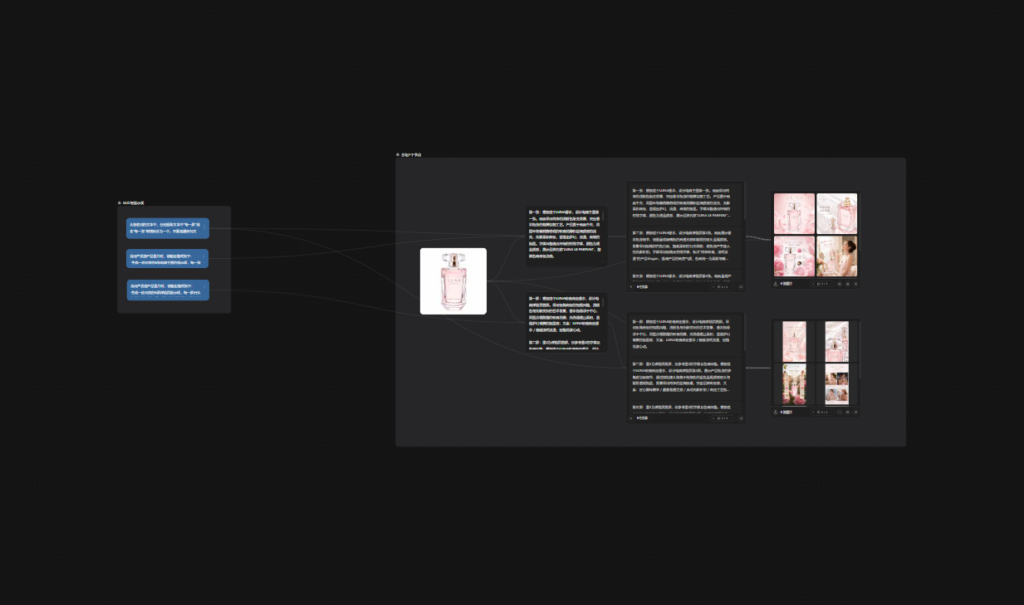The width and height of the screenshot is (1024, 605).
Task: Click the rightmost footer icon of lower image grid
Action: 856,412
